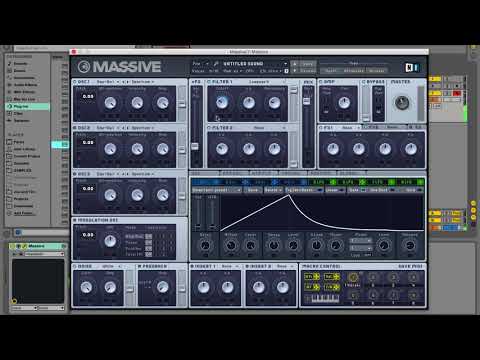Grab the Vel macro crosshair handle

(x=336, y=277)
